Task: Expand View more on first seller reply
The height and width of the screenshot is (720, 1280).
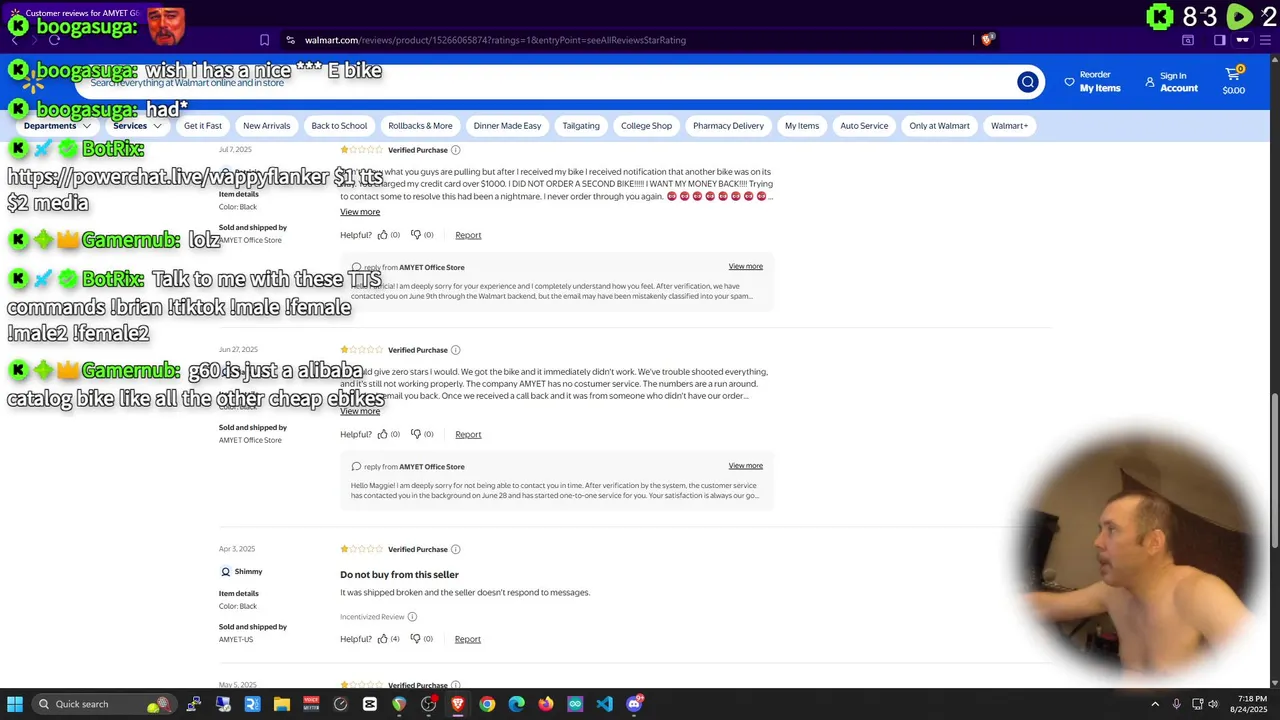Action: [x=746, y=267]
